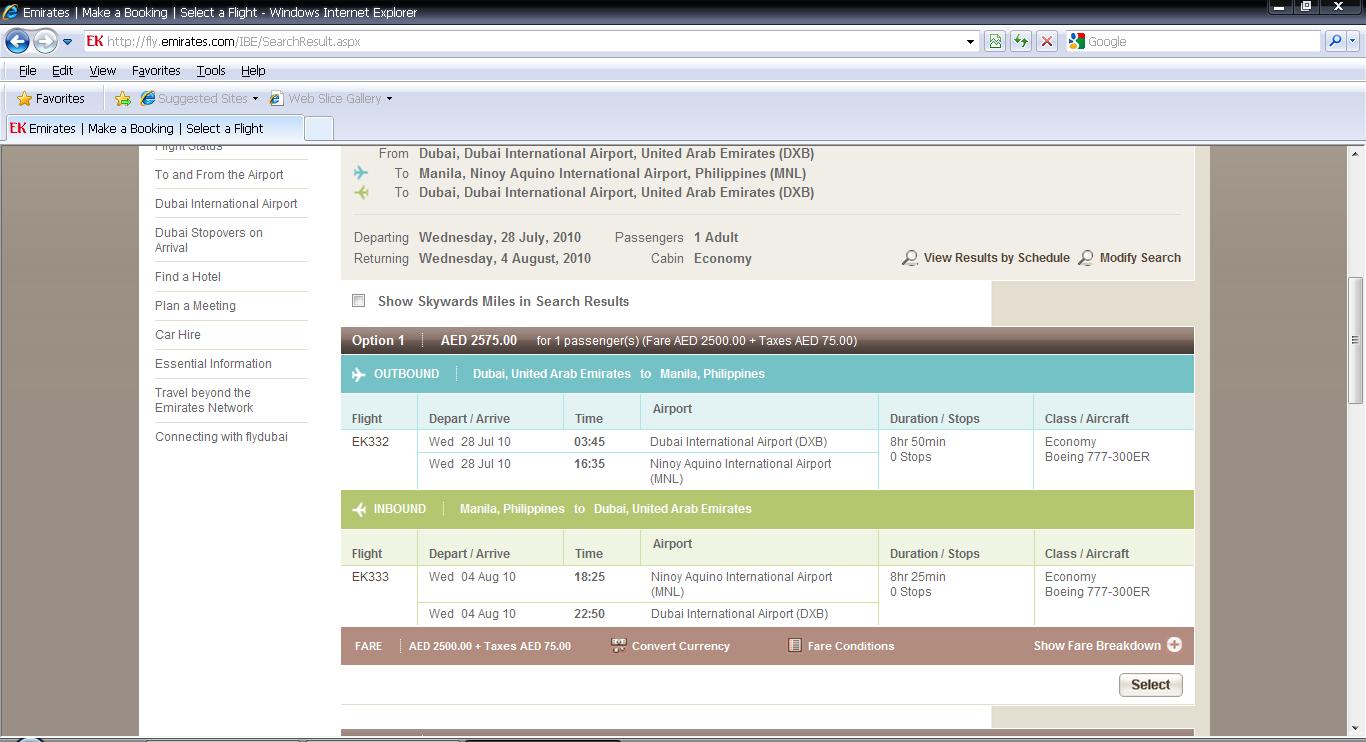Click the light blue outbound route airplane icon

(x=361, y=173)
